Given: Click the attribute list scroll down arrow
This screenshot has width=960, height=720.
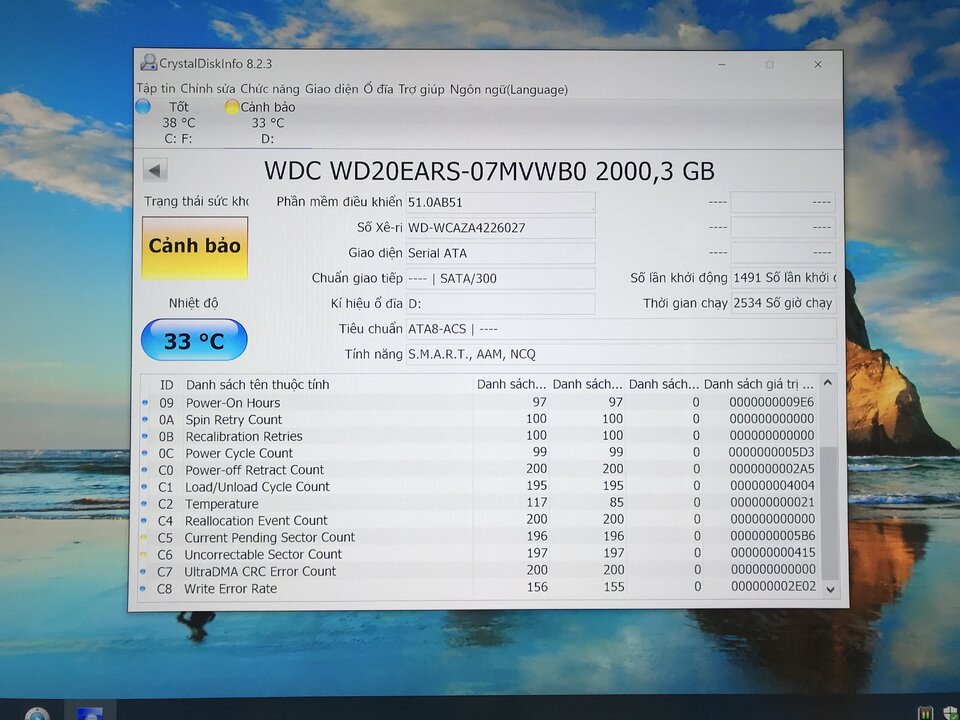Looking at the screenshot, I should 830,590.
